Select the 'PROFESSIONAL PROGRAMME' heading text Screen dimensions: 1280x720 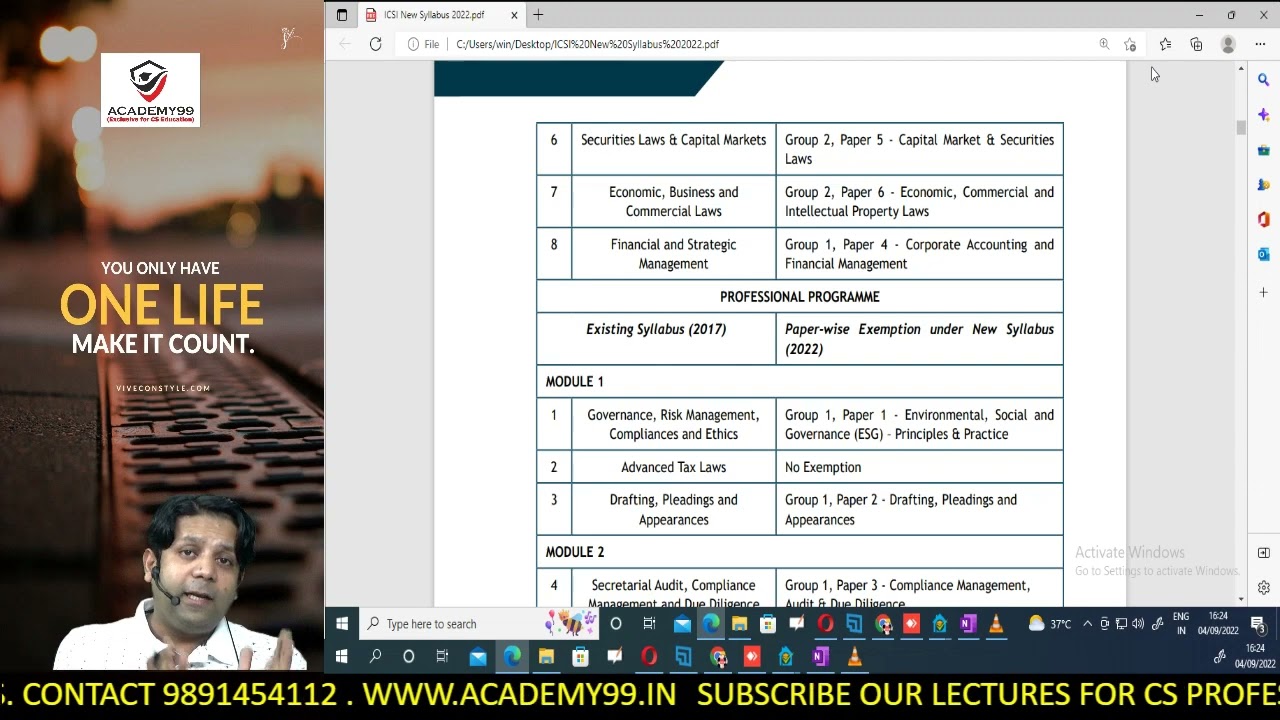800,297
